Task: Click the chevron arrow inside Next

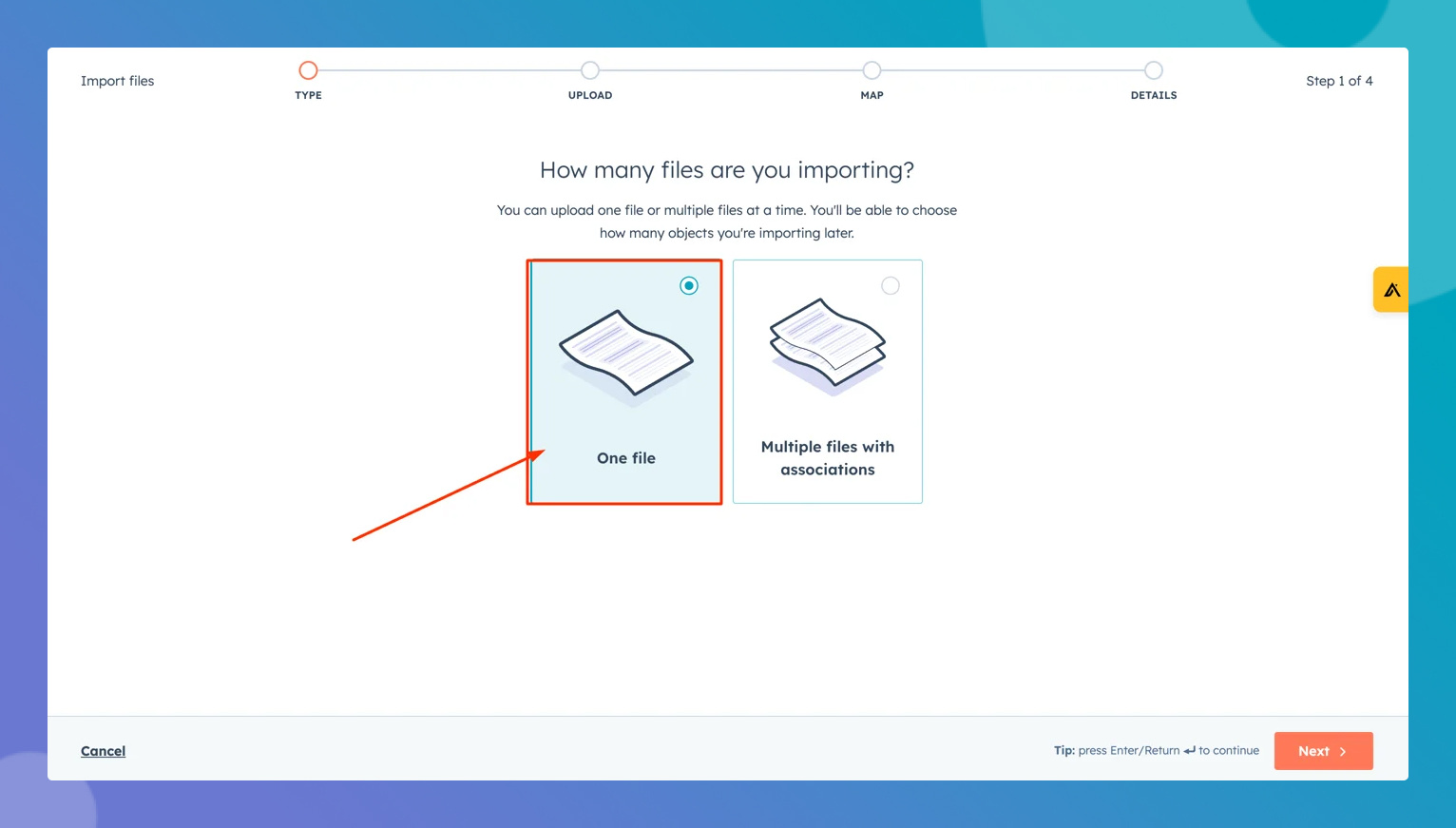Action: pos(1343,752)
